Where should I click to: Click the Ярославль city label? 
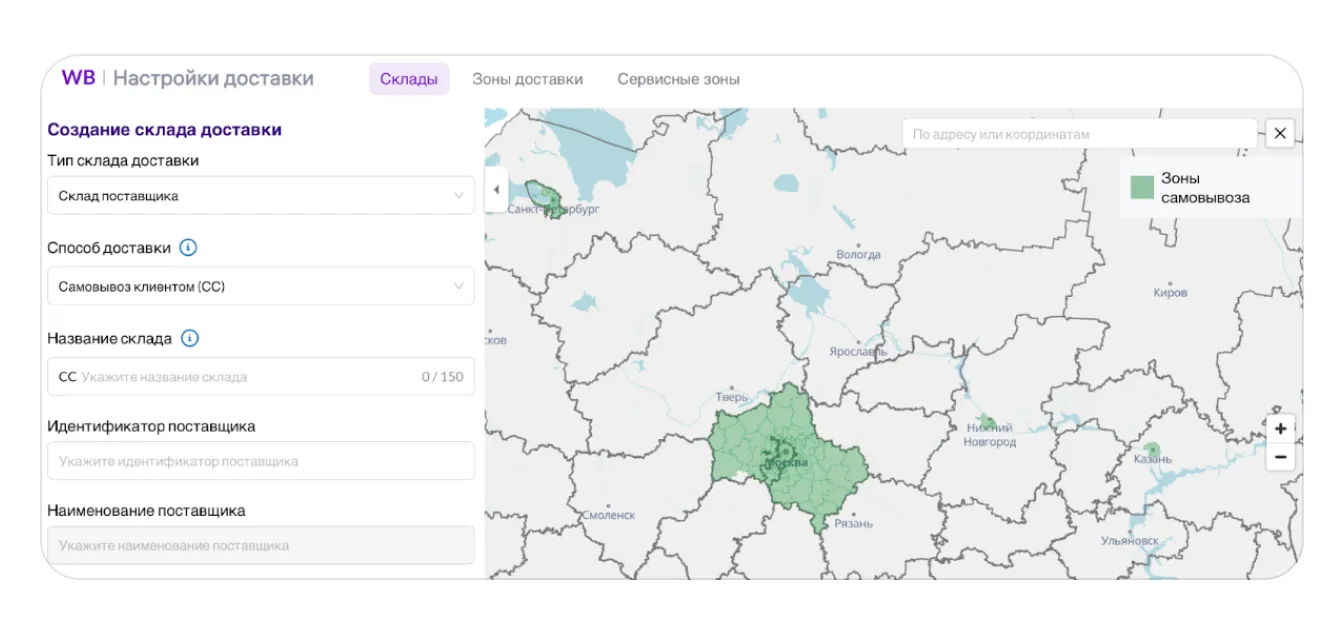858,352
